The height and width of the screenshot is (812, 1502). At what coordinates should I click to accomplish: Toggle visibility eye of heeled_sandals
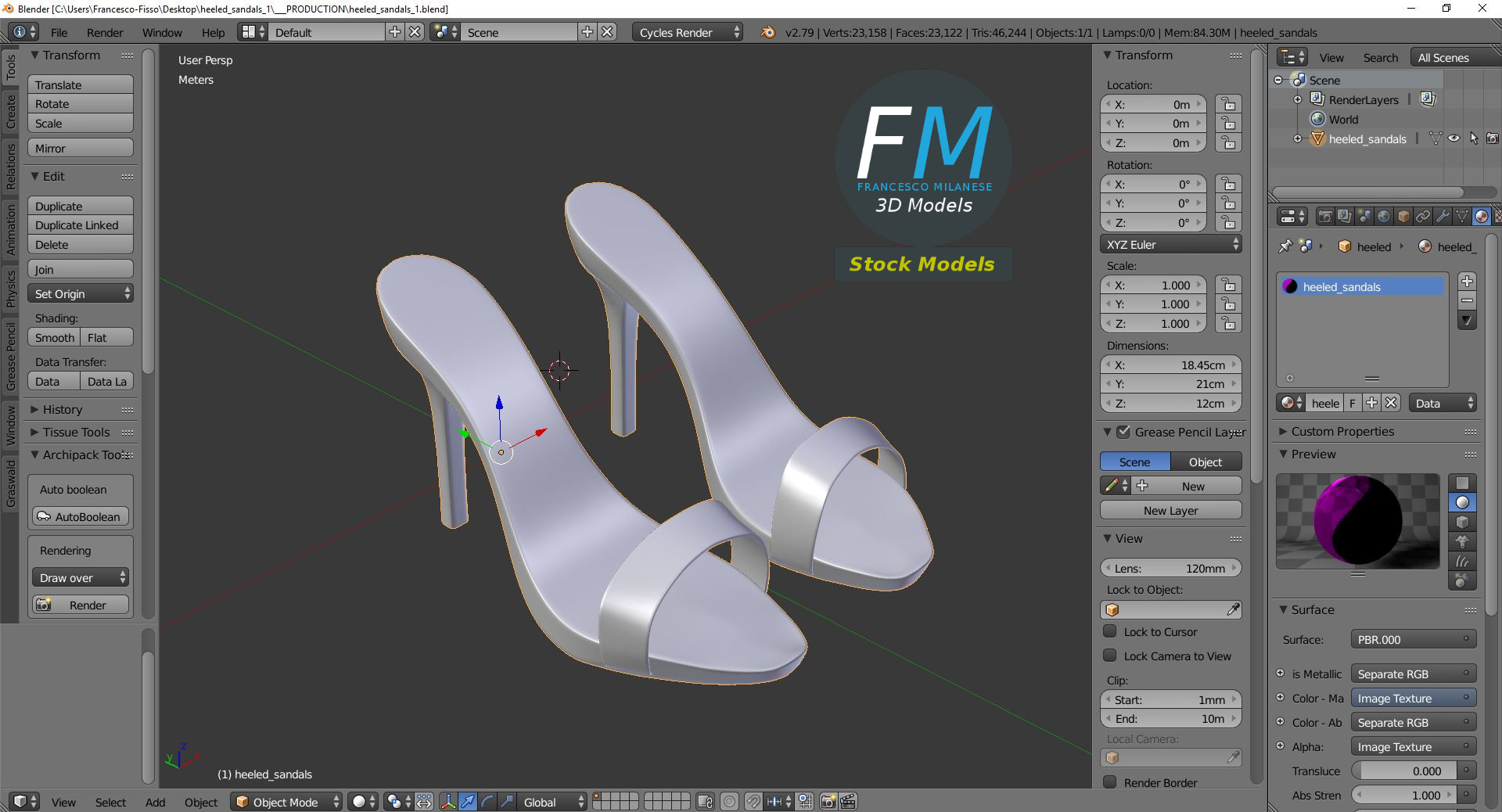1453,138
